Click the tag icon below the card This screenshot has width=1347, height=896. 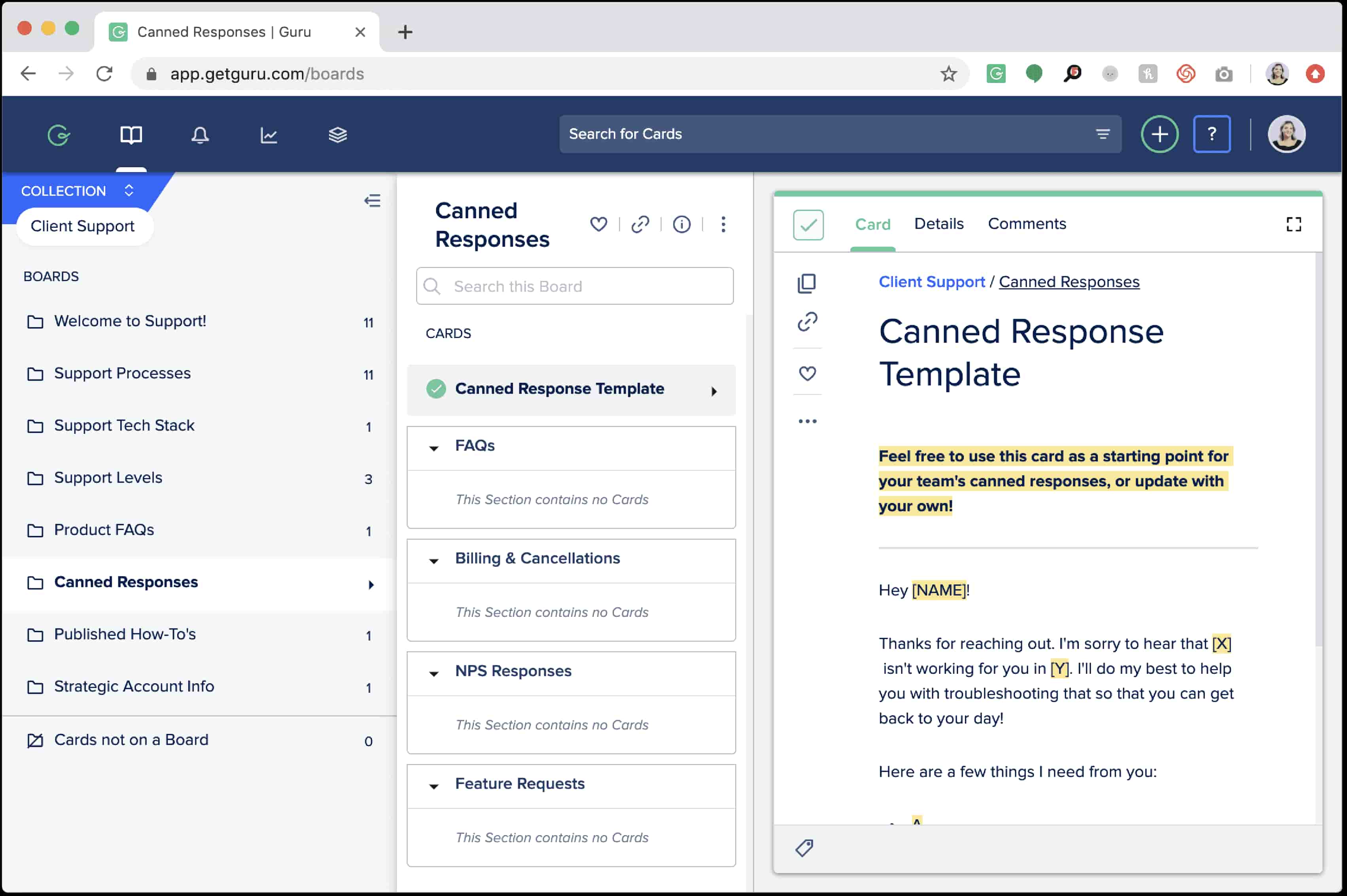pyautogui.click(x=804, y=848)
